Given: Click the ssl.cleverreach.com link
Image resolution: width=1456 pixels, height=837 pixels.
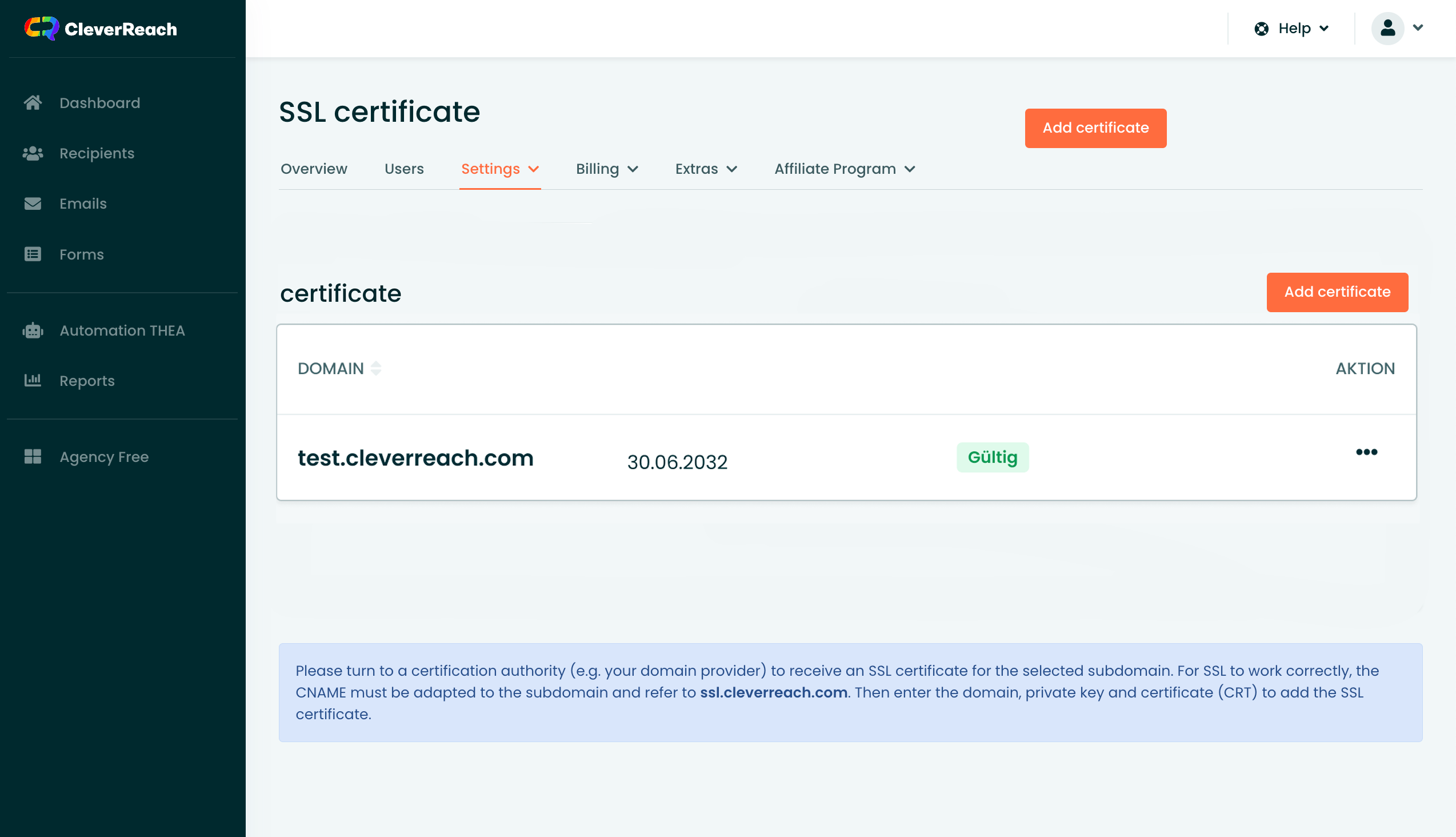Looking at the screenshot, I should coord(773,693).
